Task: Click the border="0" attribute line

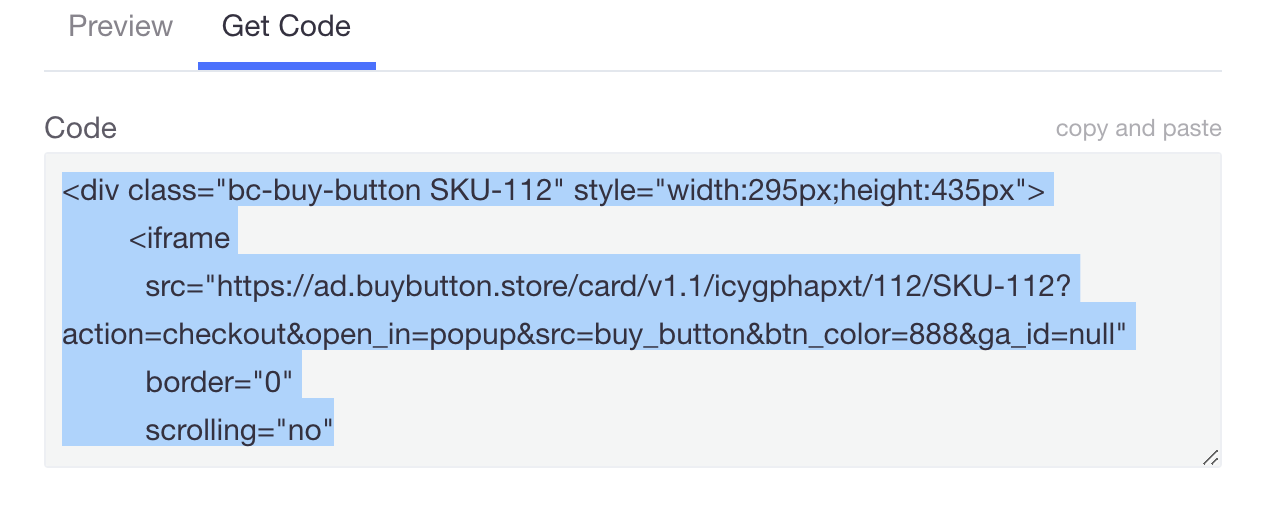Action: (218, 383)
